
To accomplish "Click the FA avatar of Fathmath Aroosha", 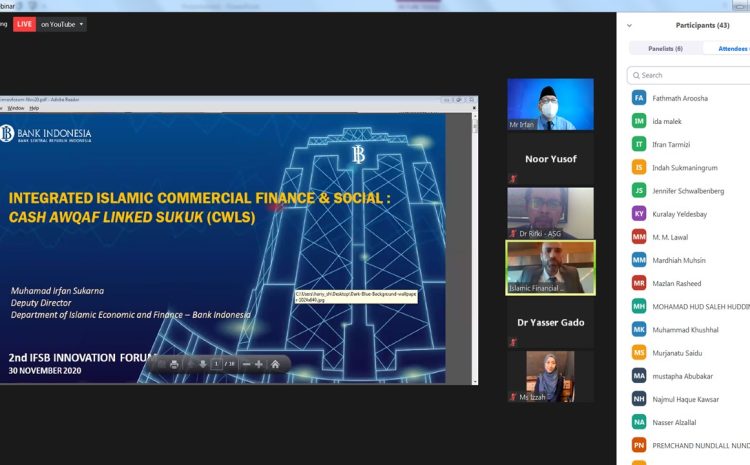I will click(639, 98).
